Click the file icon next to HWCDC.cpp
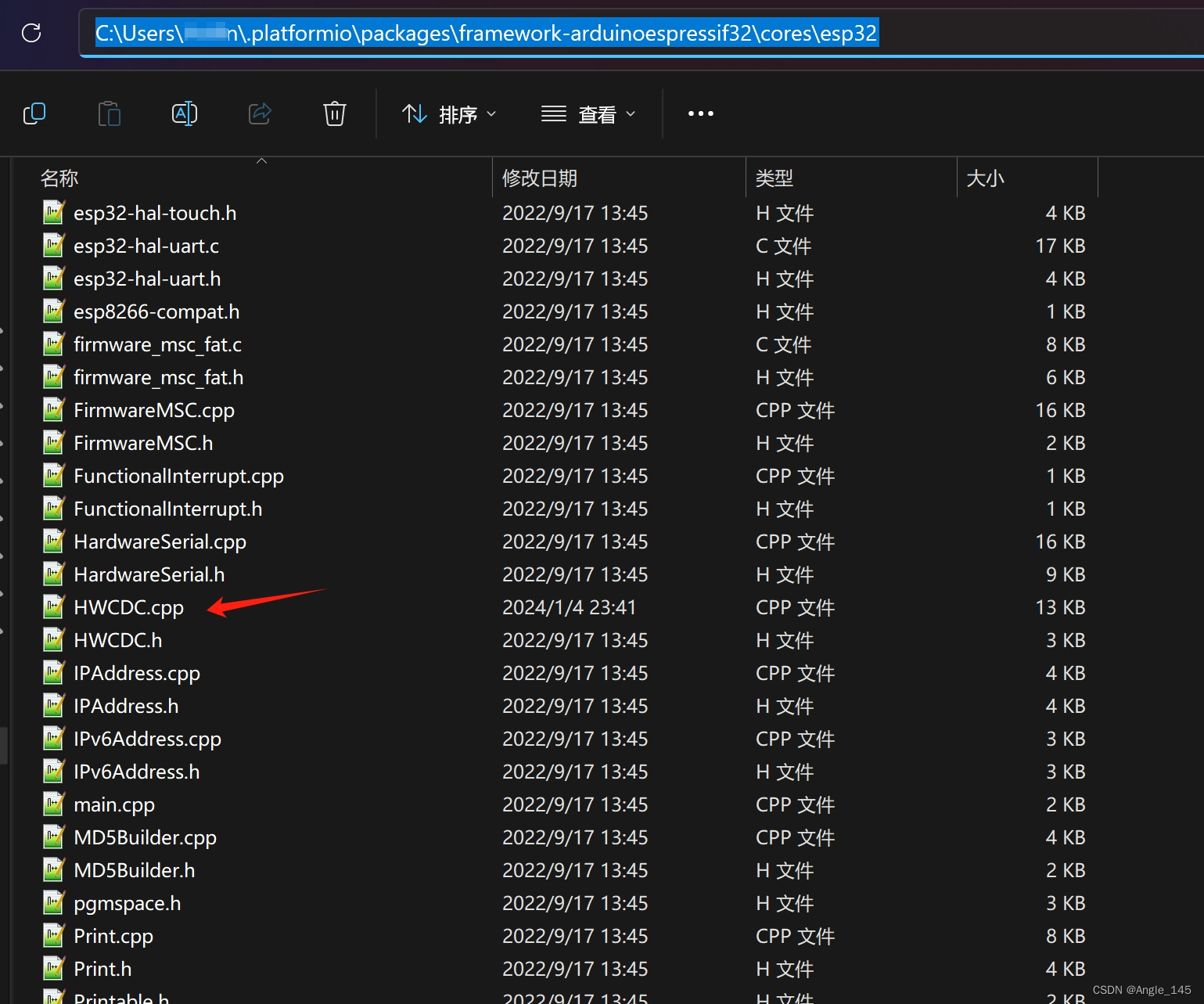Image resolution: width=1204 pixels, height=1004 pixels. coord(52,606)
